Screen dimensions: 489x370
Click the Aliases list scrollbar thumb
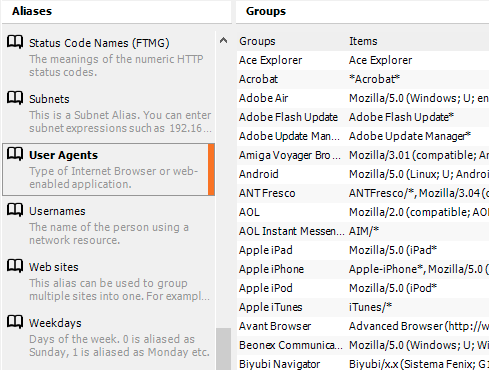coord(223,349)
